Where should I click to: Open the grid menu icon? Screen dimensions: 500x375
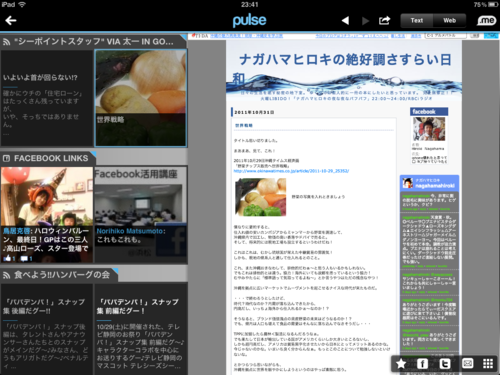click(x=488, y=364)
